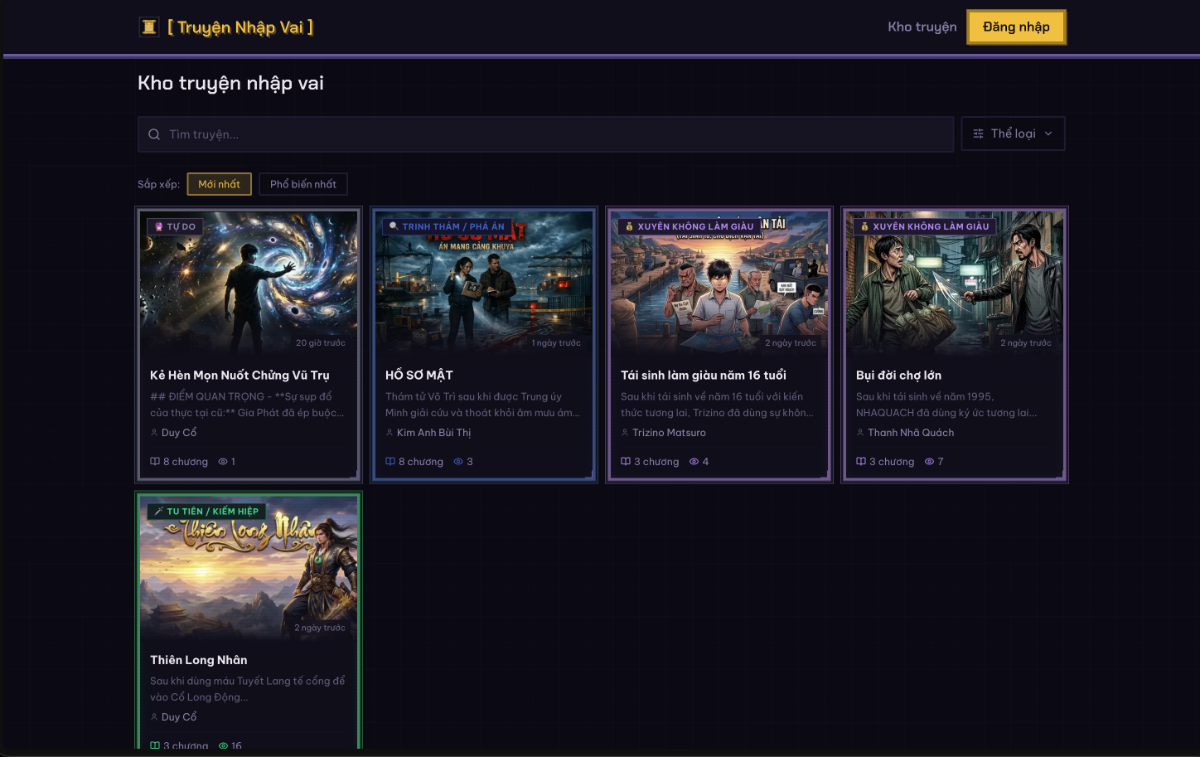Screen dimensions: 1200x757
Task: Click chapter book icon on HỒ SƠ MẬT
Action: 391,462
